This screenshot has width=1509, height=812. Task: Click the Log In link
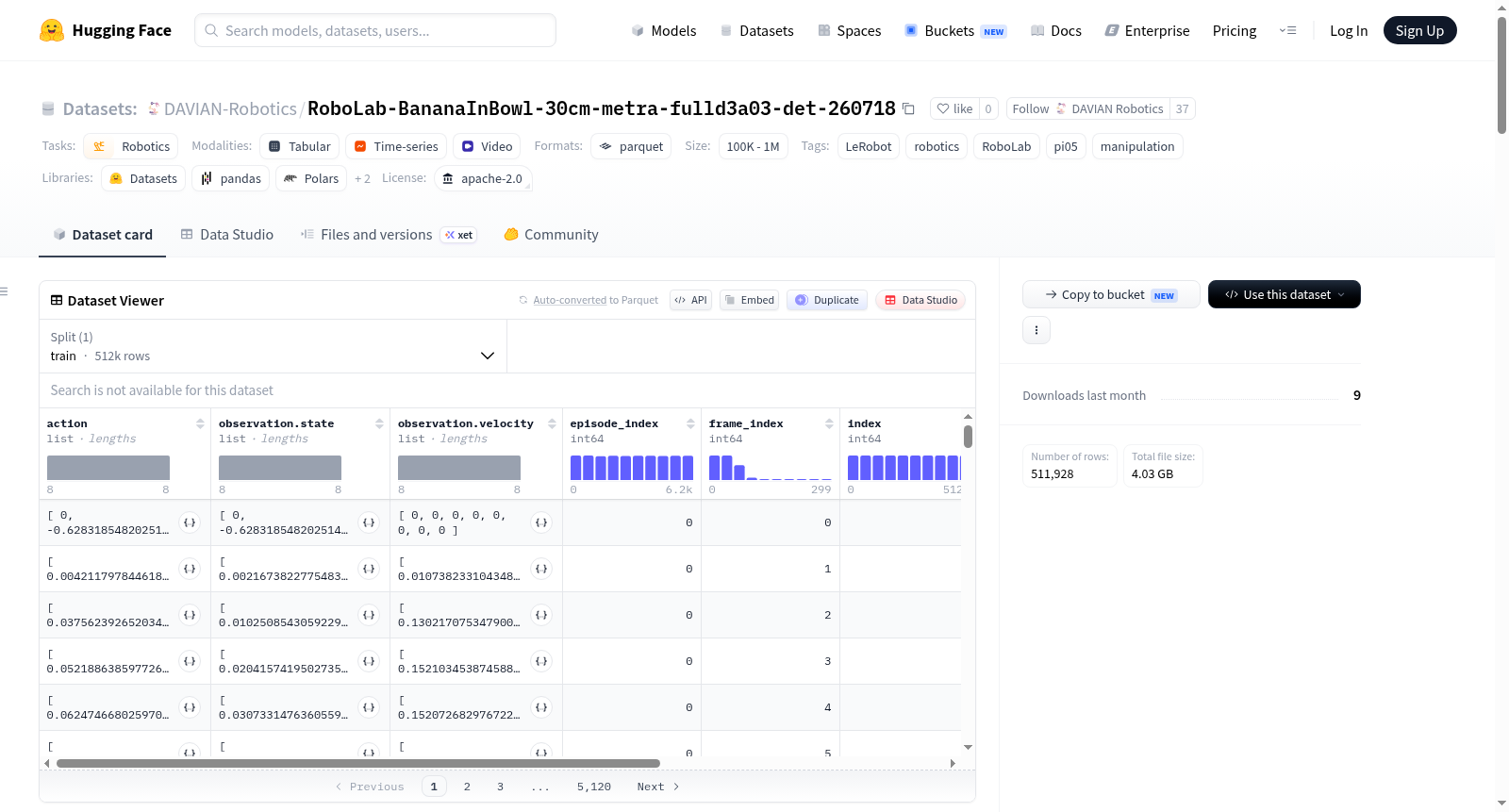tap(1349, 31)
